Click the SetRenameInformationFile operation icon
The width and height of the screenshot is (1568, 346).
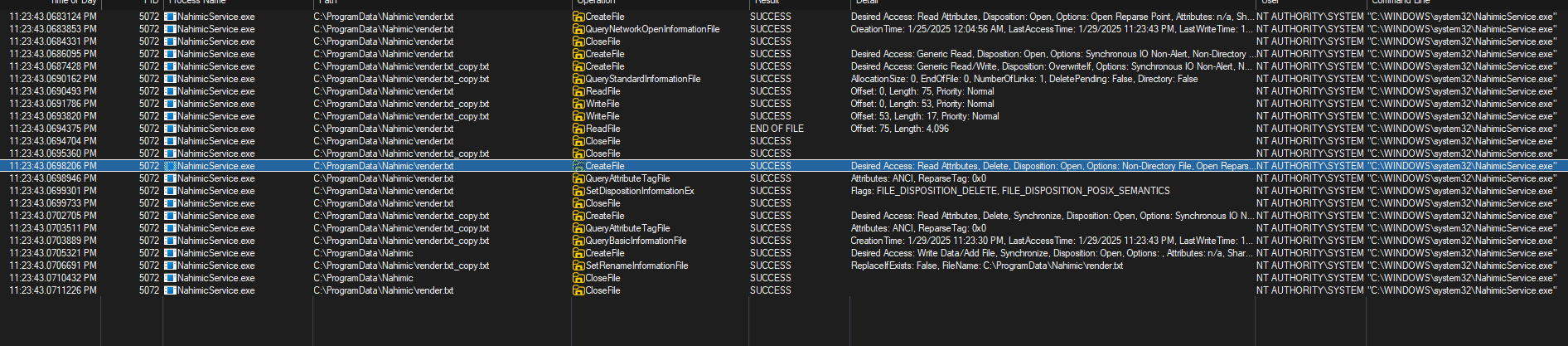pos(578,266)
